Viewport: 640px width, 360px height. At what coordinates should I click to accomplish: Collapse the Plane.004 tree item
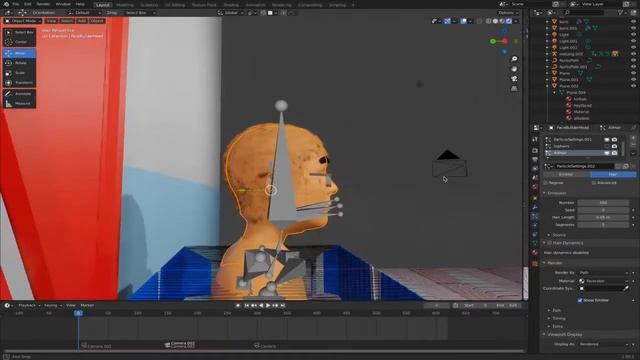pyautogui.click(x=554, y=93)
